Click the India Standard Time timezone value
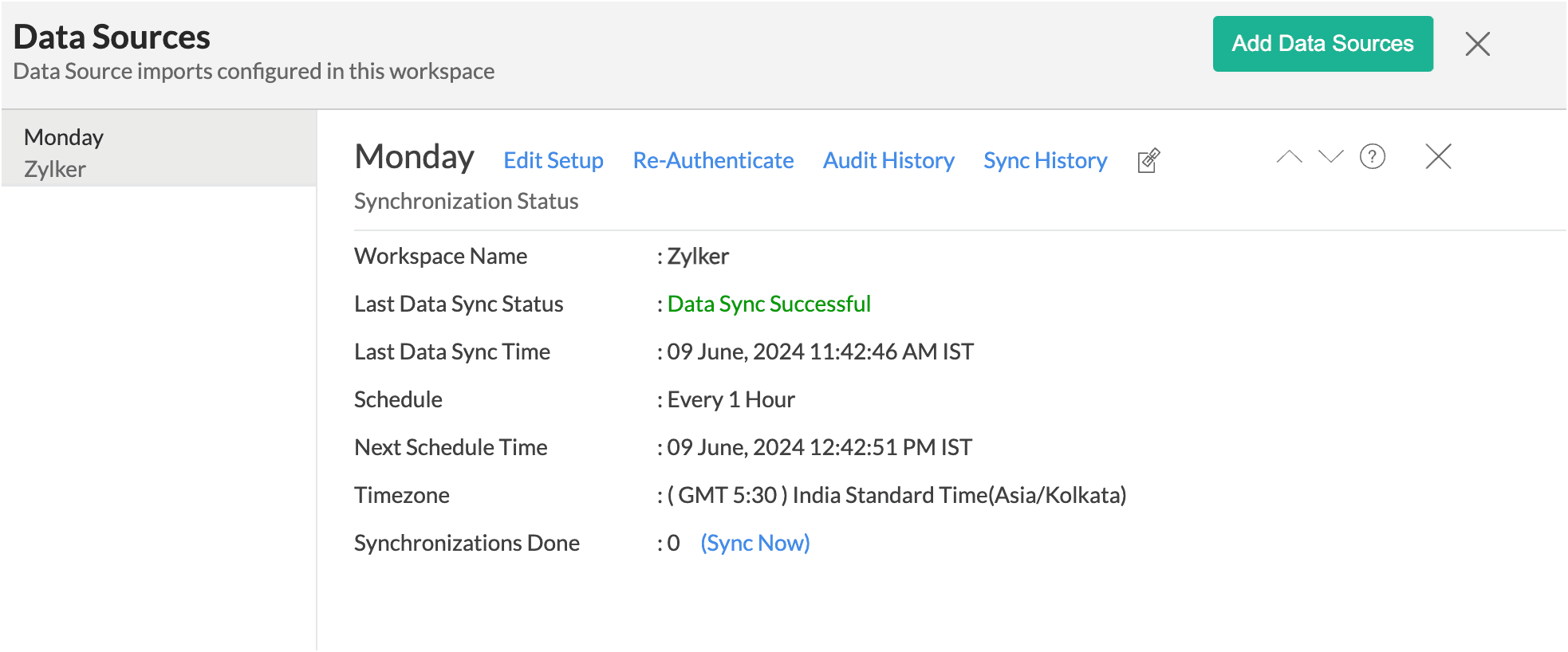This screenshot has width=1568, height=652. [x=896, y=495]
